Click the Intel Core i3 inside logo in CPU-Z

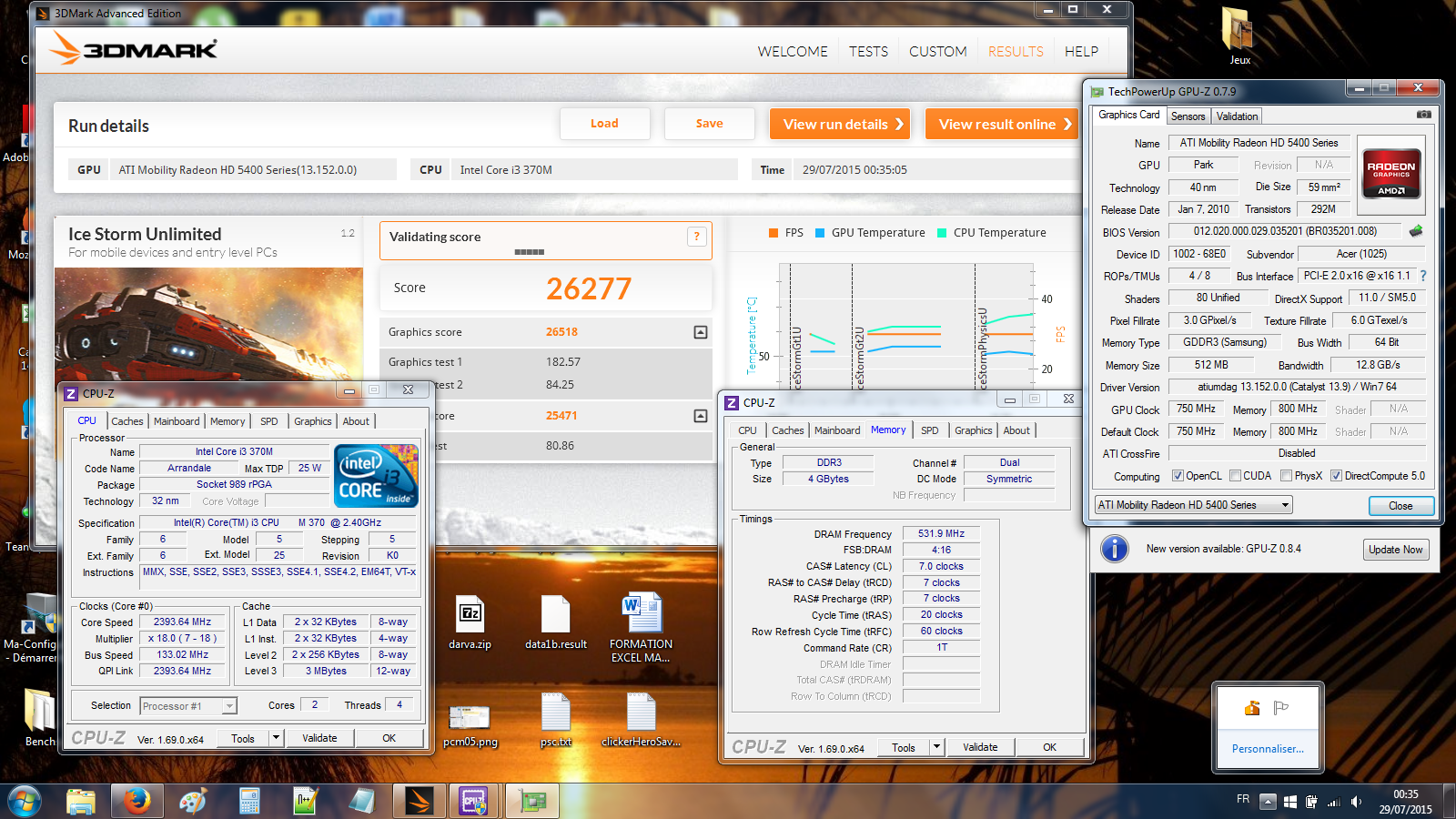(376, 475)
